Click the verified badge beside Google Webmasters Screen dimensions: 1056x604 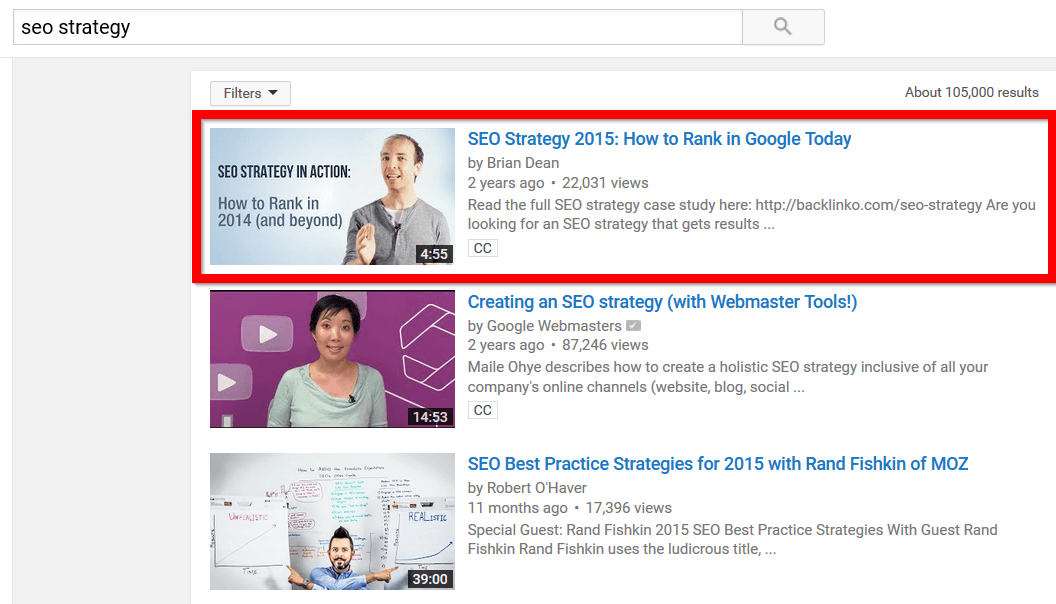[633, 326]
